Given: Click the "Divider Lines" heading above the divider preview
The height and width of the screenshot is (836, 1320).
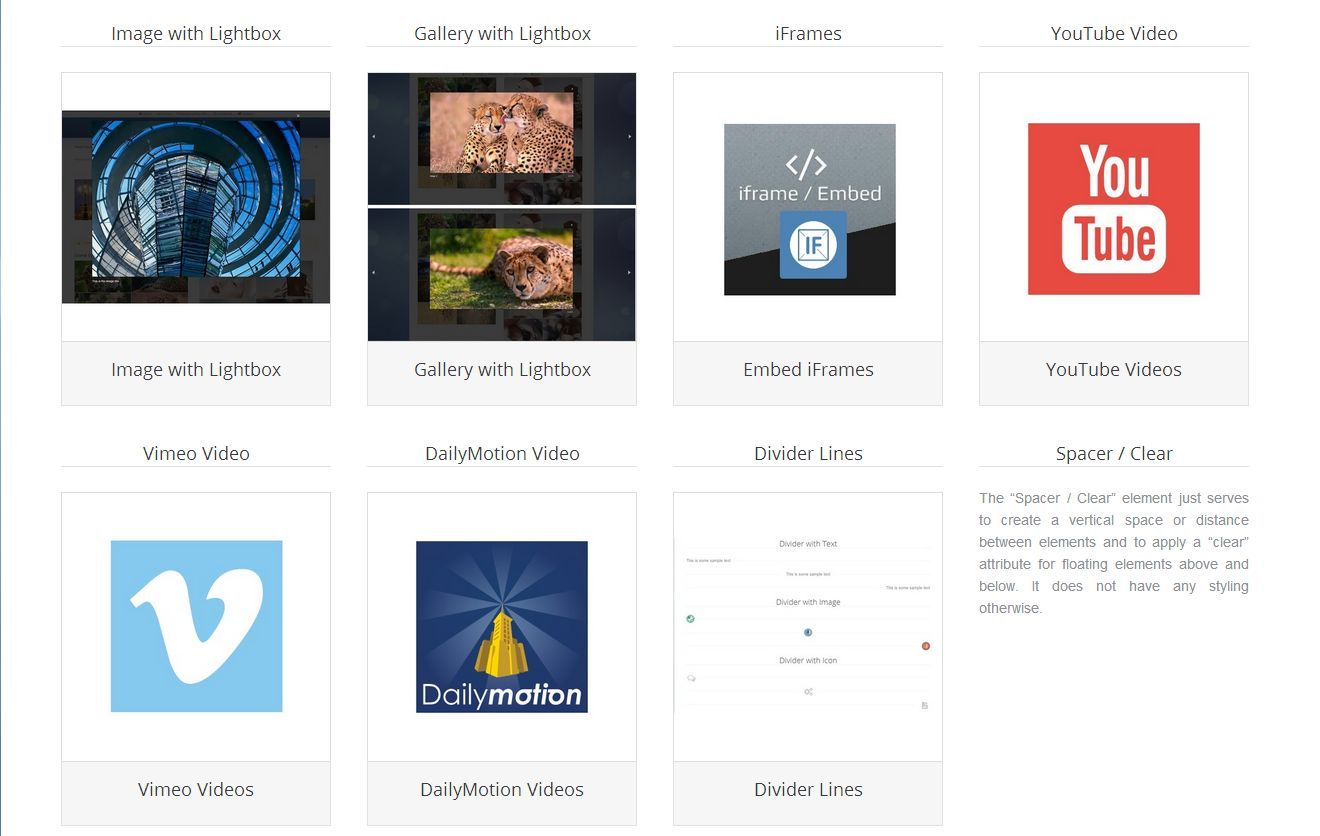Looking at the screenshot, I should pyautogui.click(x=808, y=453).
